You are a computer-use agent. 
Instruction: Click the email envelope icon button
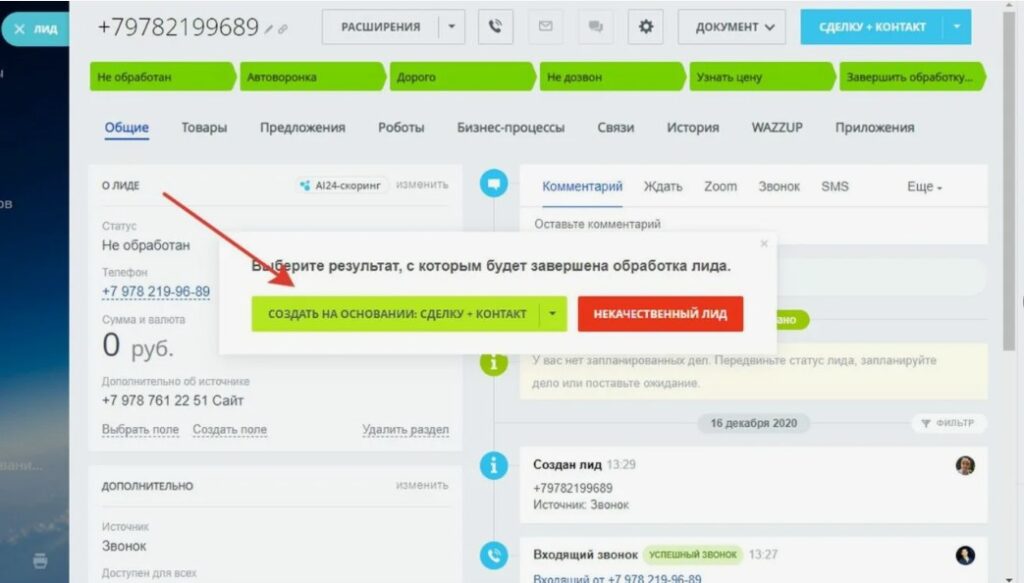pyautogui.click(x=545, y=27)
